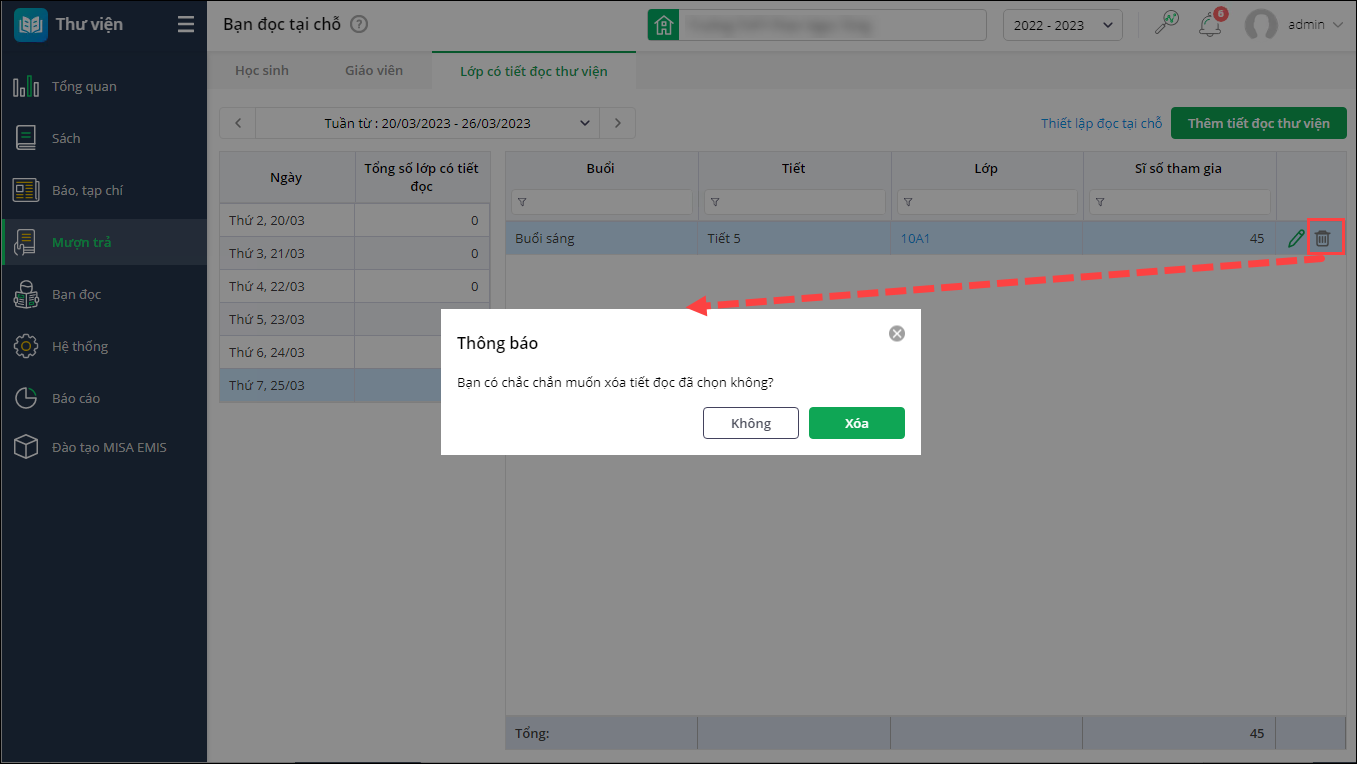Confirm deletion with the green Xóa button
Viewport: 1357px width, 764px height.
click(x=857, y=423)
